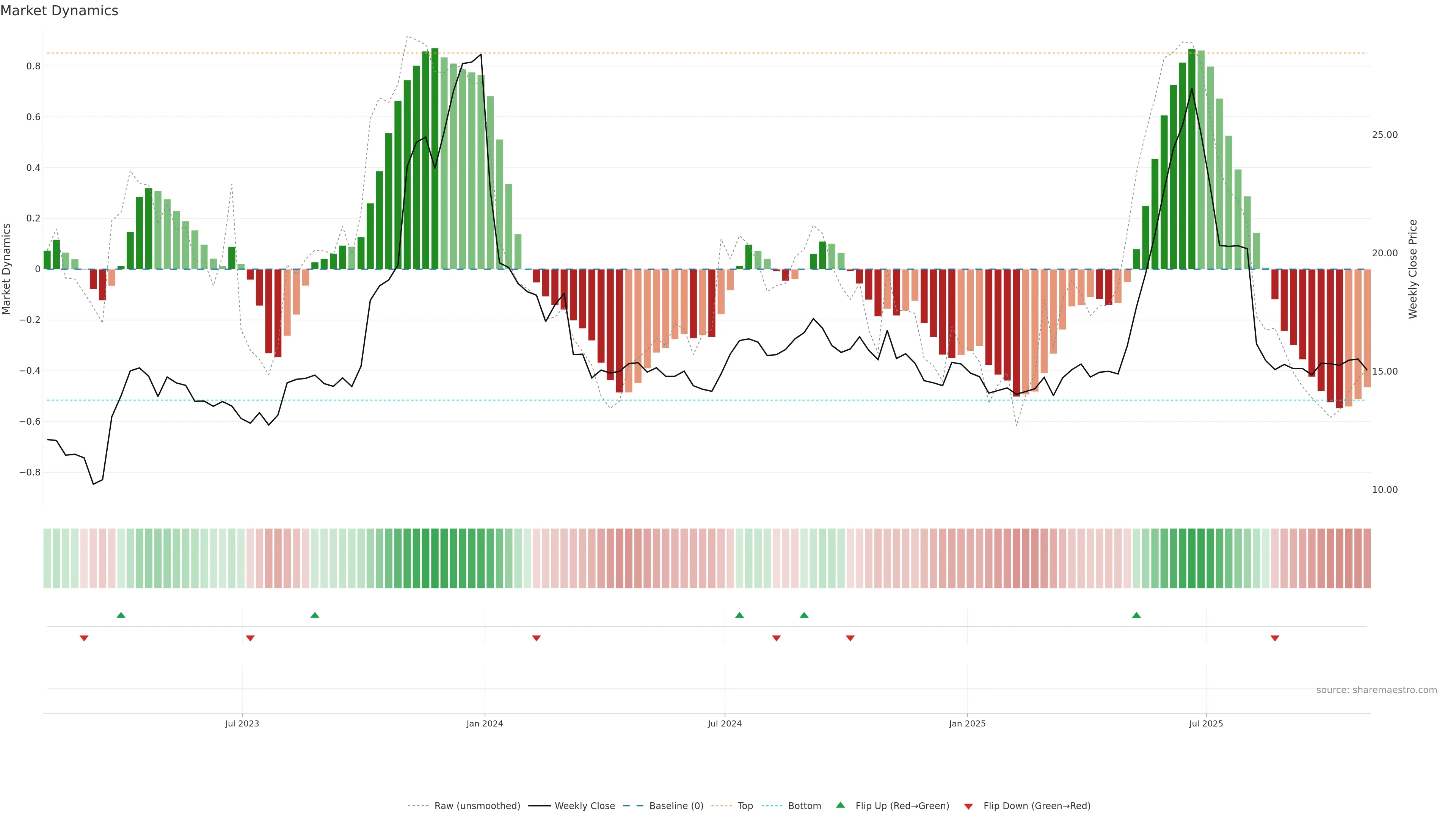Click the Jan 2025 x-axis label

pyautogui.click(x=967, y=723)
